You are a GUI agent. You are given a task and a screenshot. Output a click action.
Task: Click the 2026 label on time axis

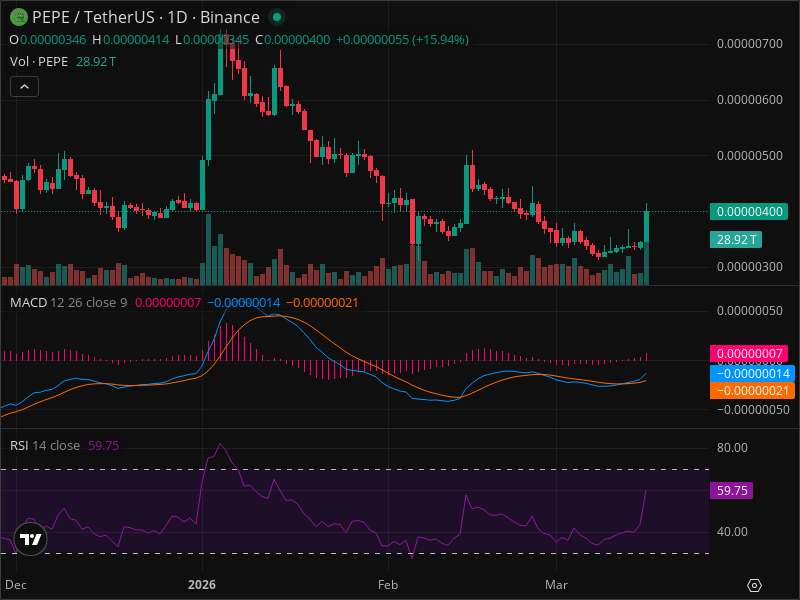202,585
